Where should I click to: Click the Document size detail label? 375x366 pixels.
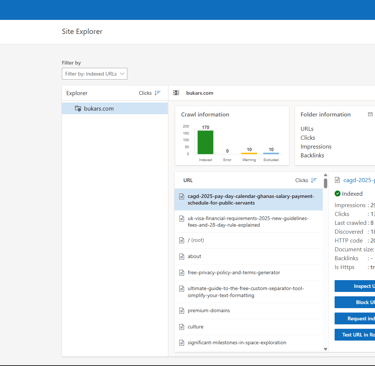click(354, 249)
